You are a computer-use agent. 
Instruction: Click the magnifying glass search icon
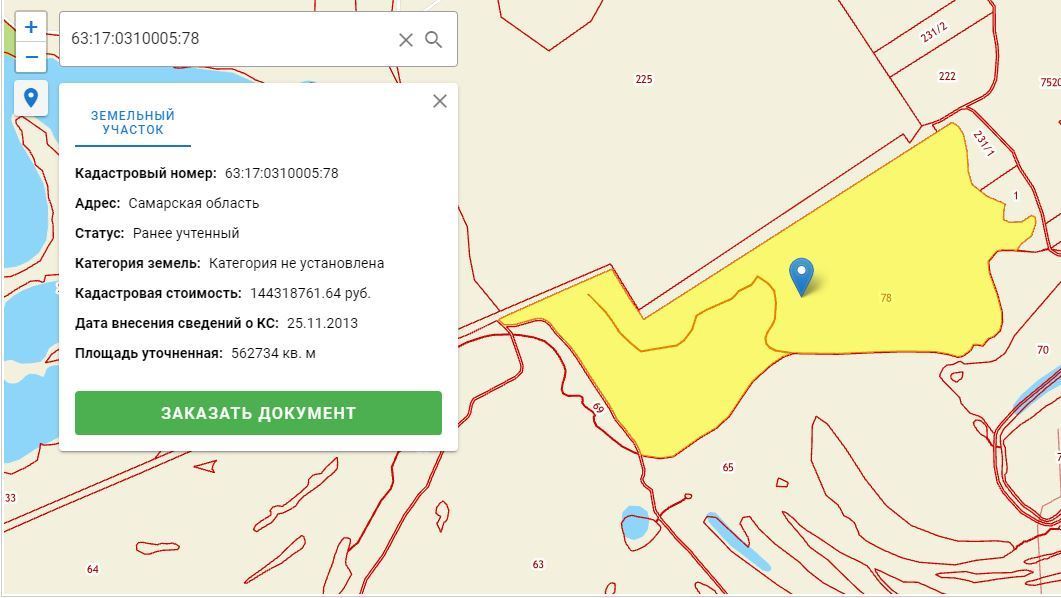(433, 39)
